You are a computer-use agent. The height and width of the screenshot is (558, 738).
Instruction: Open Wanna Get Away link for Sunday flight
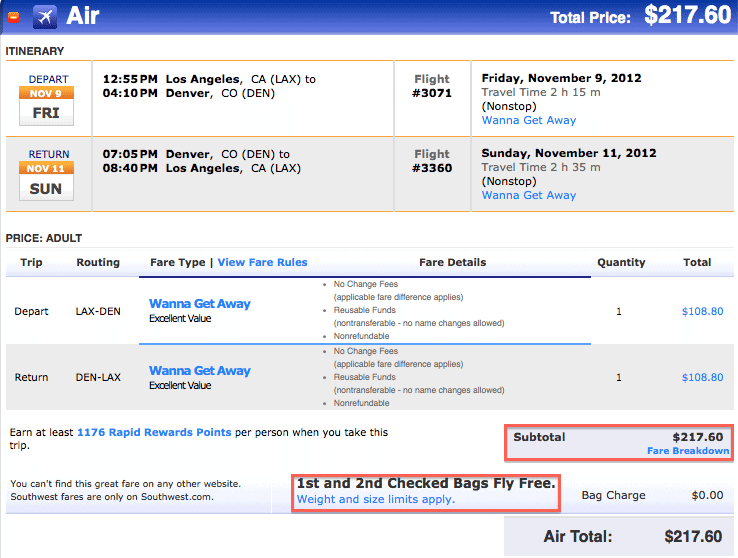(529, 195)
